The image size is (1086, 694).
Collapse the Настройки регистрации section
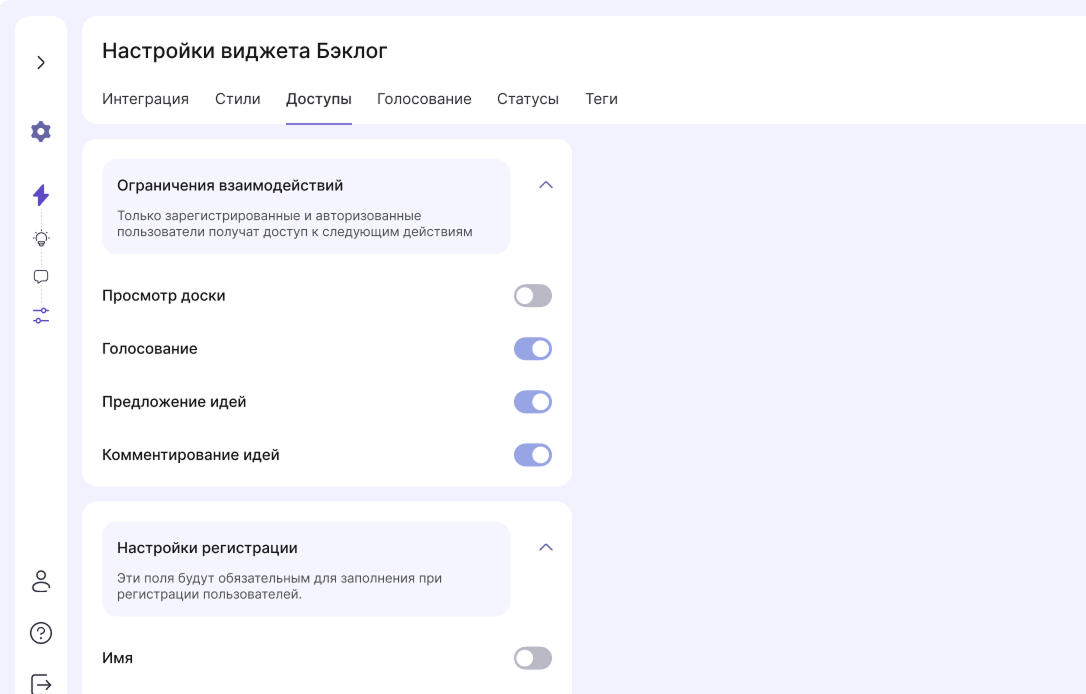(546, 548)
